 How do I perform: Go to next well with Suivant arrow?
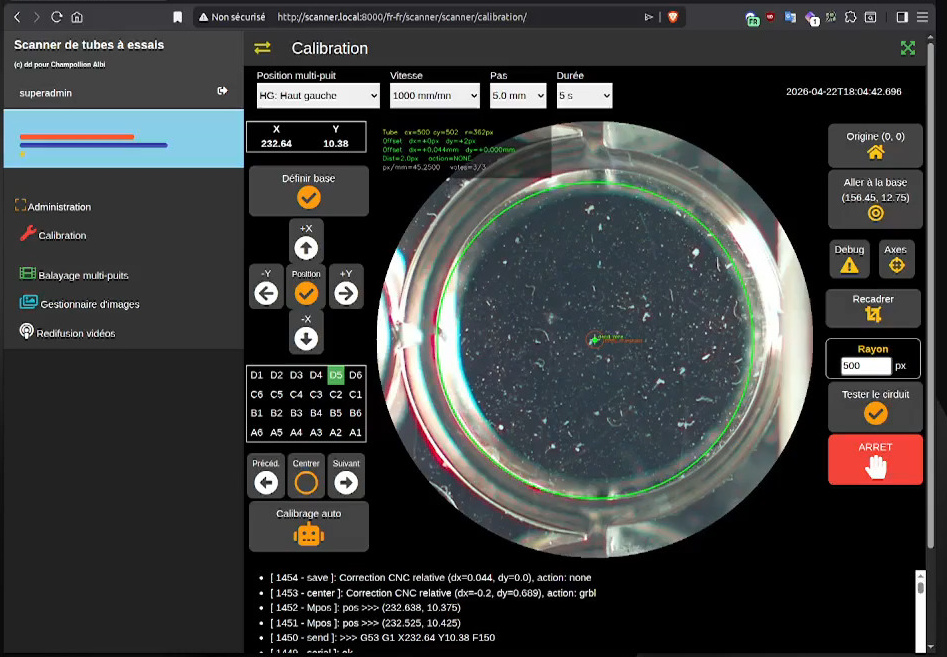coord(346,476)
